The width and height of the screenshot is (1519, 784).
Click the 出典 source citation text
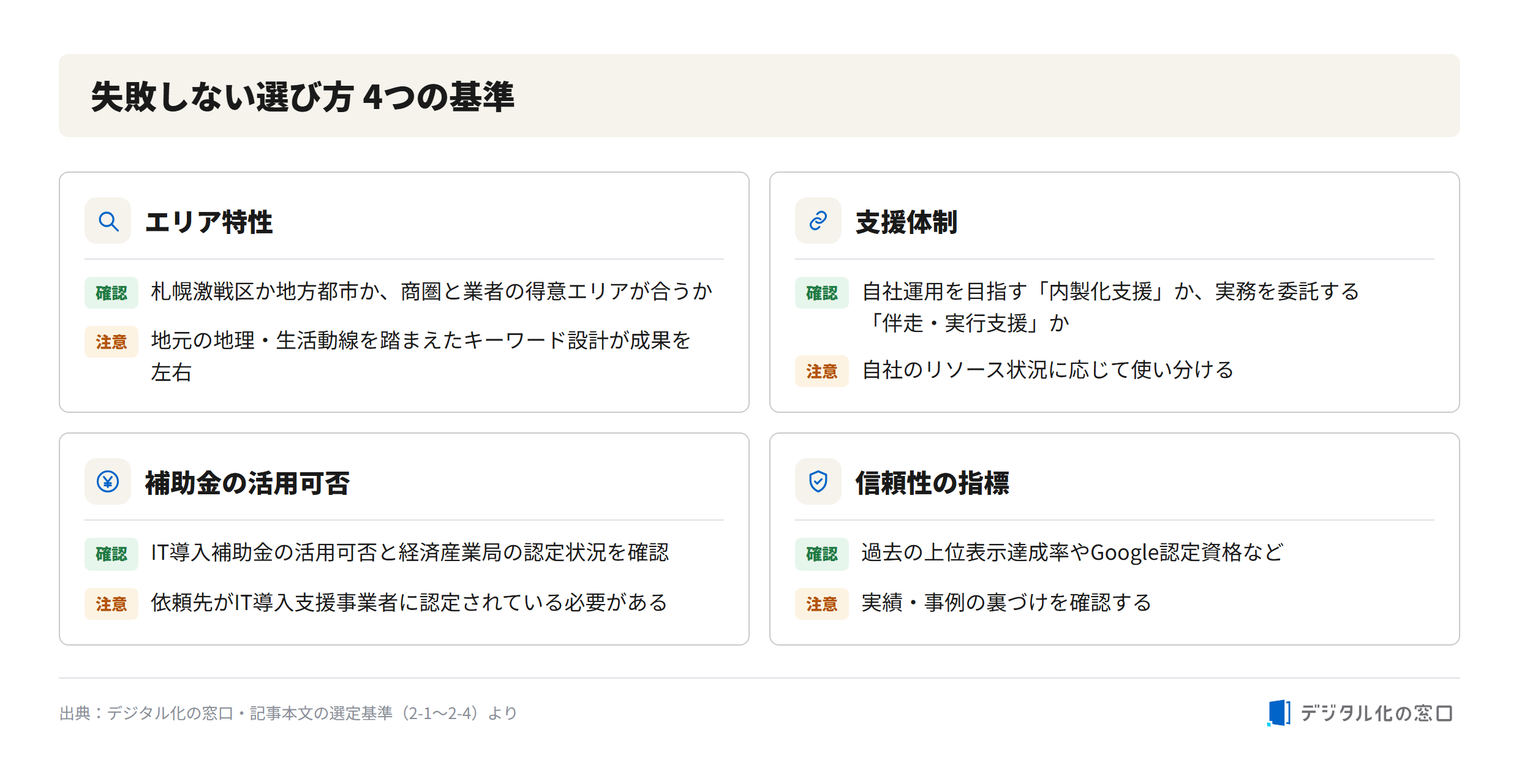(x=288, y=713)
